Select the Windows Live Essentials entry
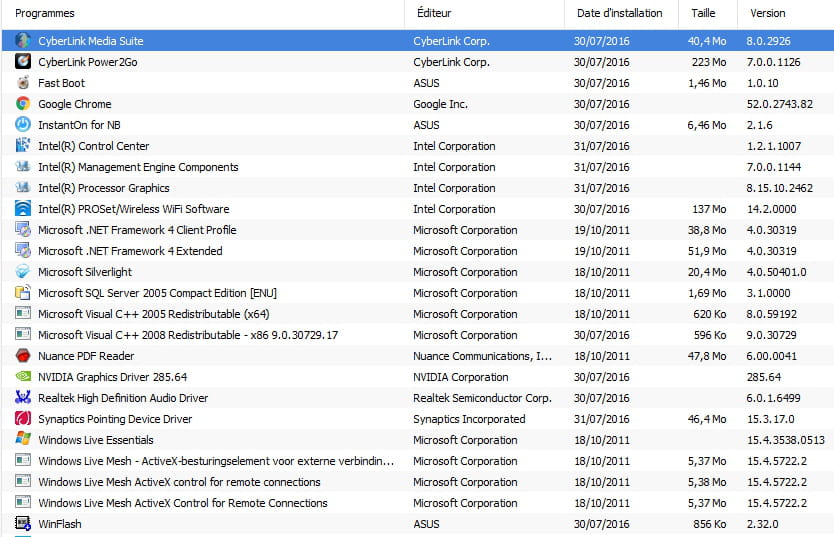Screen dimensions: 834x537 click(x=96, y=440)
